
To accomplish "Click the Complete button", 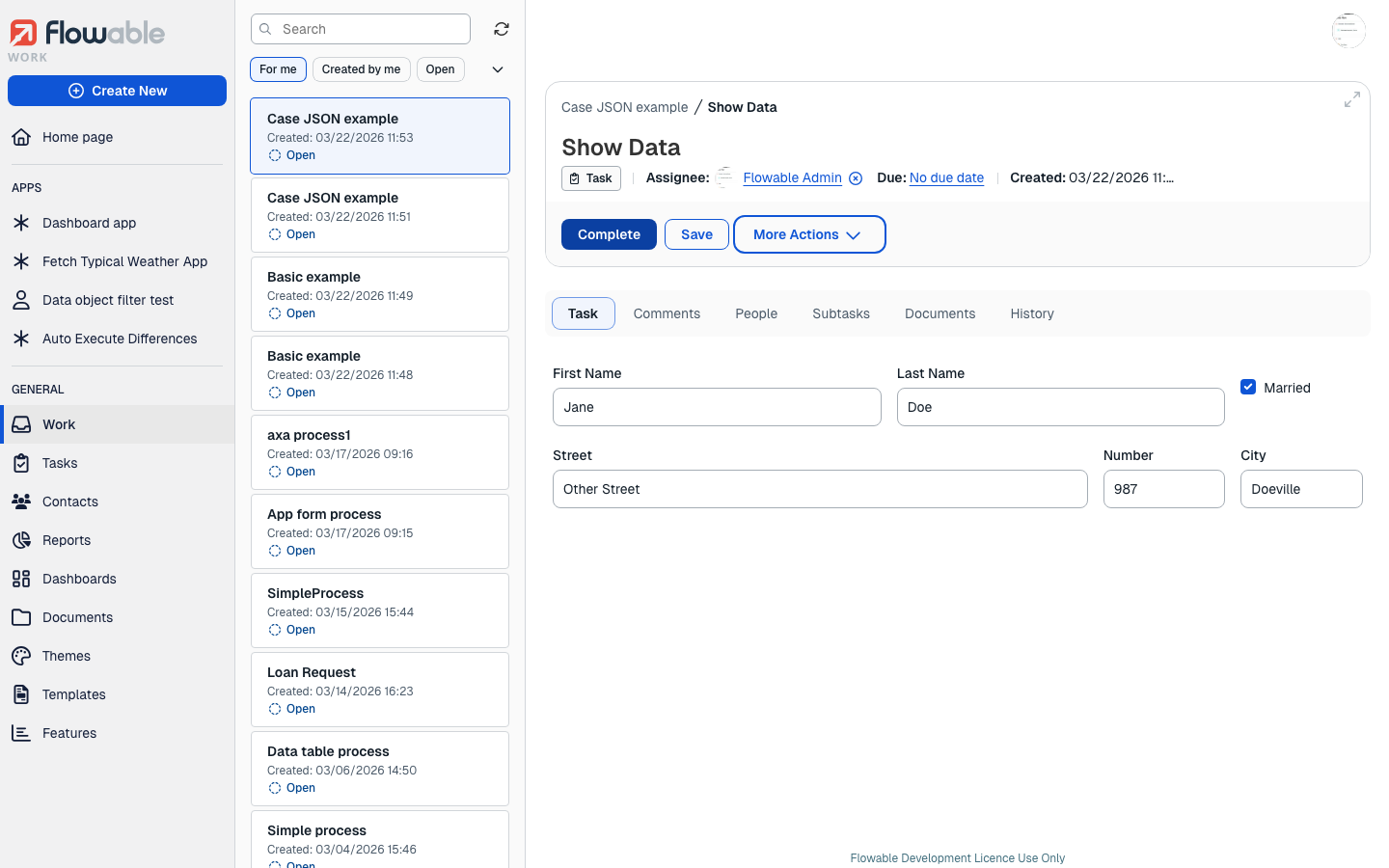I will coord(609,234).
